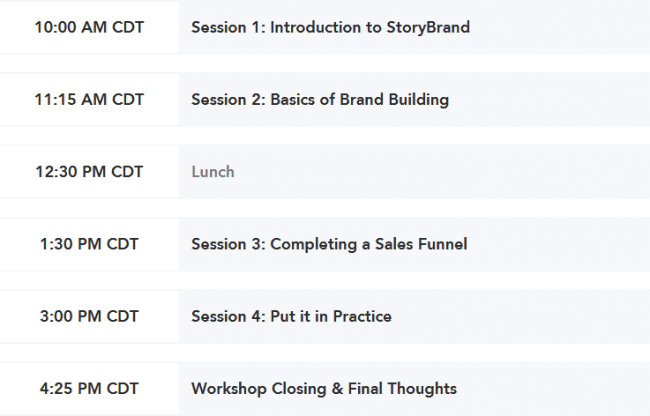Click the word Practice in Session 4
650x416 pixels.
[361, 316]
